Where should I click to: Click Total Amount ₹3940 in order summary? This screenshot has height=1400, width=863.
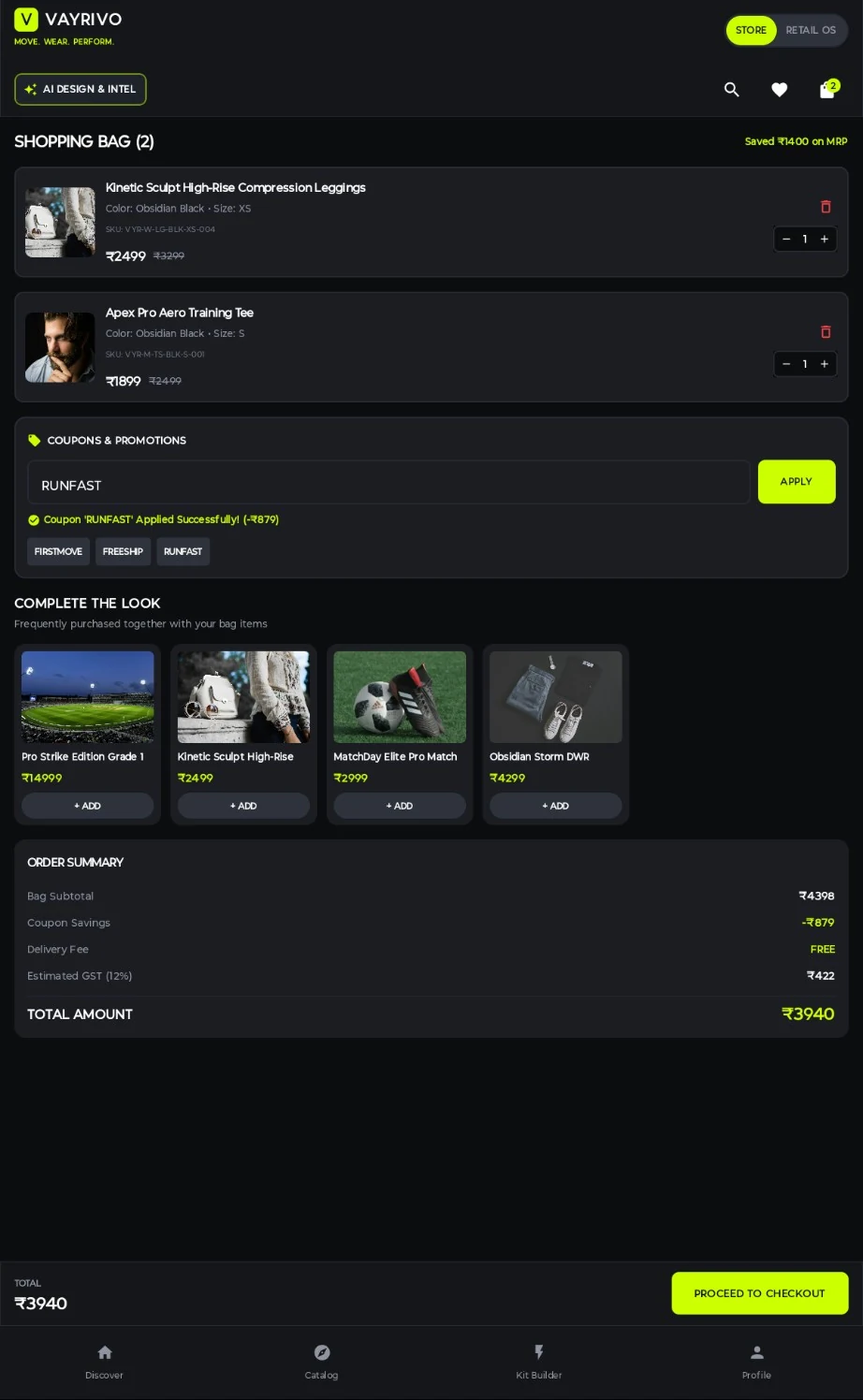point(808,1014)
